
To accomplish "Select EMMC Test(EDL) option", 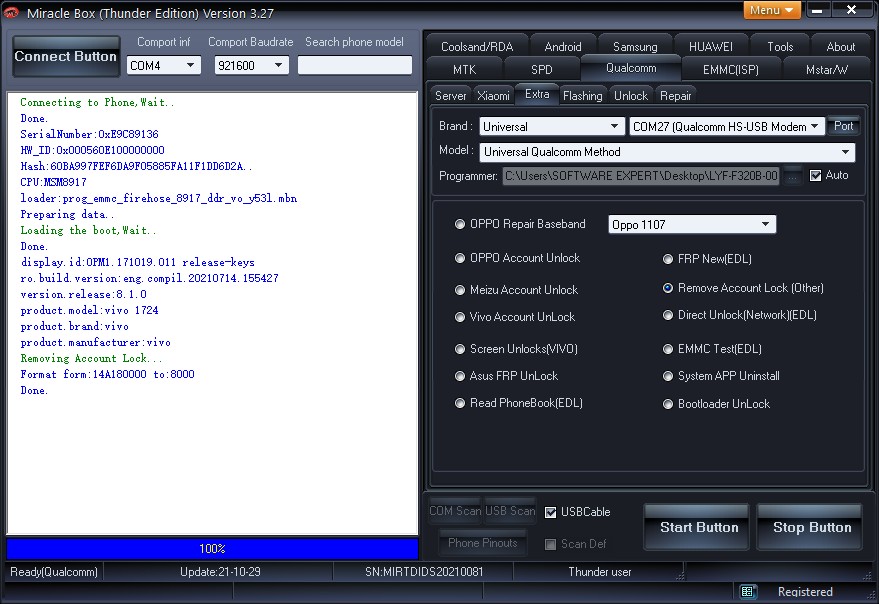I will (x=668, y=349).
